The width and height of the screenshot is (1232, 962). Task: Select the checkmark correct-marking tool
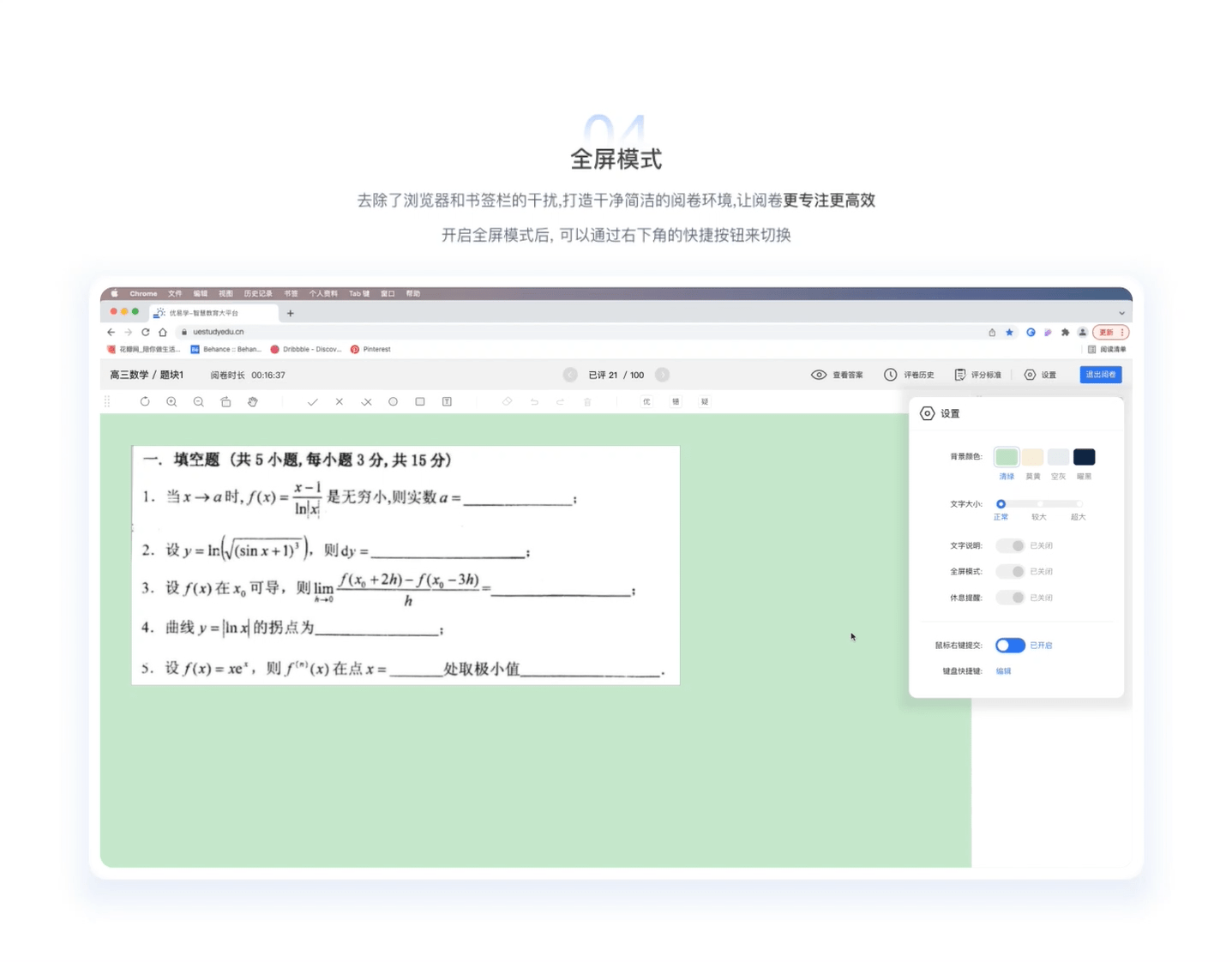coord(312,401)
